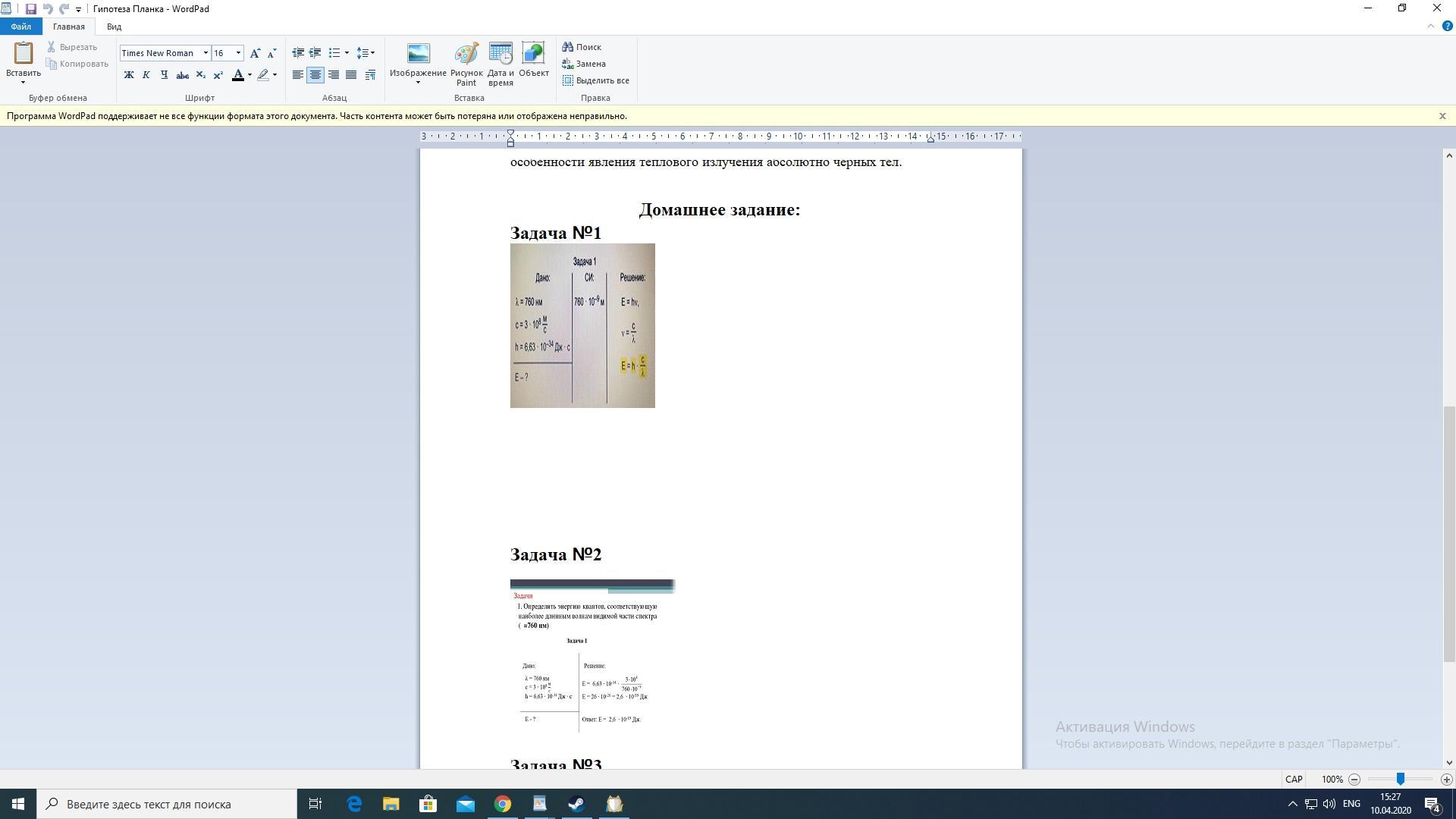Toggle italic (К) formatting
The image size is (1456, 819).
[x=146, y=75]
